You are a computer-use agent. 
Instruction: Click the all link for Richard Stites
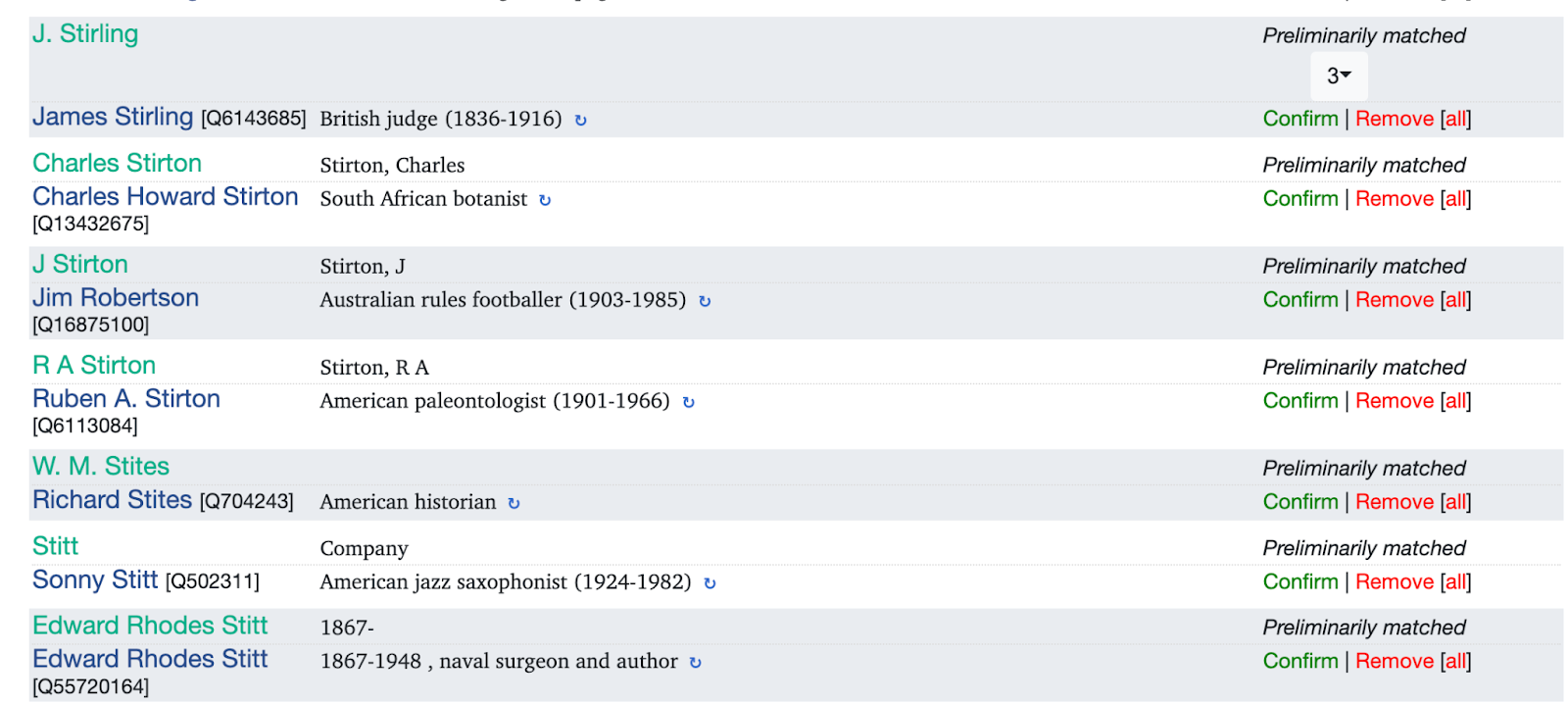[x=1455, y=502]
